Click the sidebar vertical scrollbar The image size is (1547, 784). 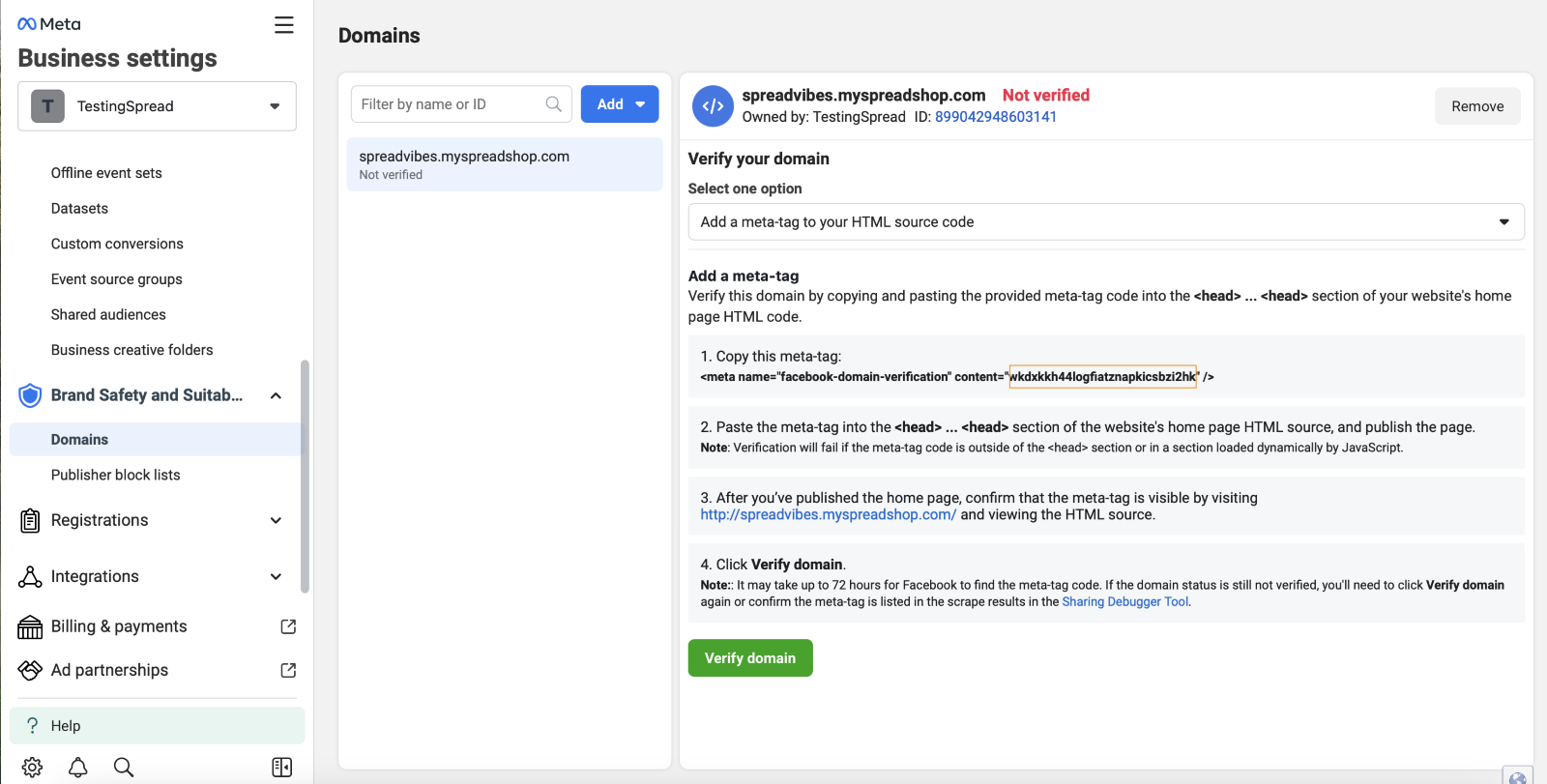305,474
